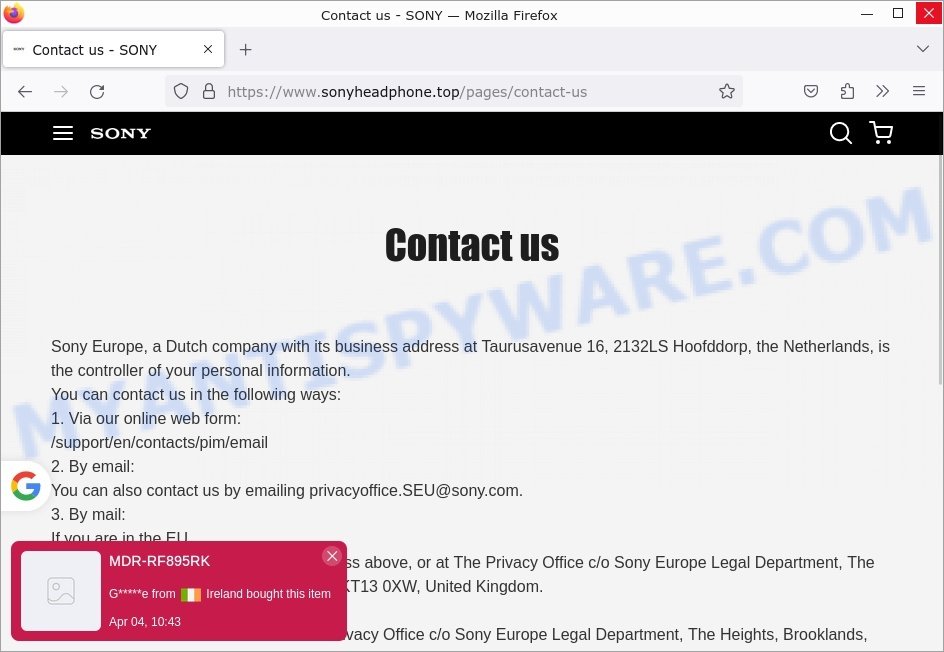This screenshot has width=944, height=652.
Task: Minimize the Firefox window
Action: 867,14
